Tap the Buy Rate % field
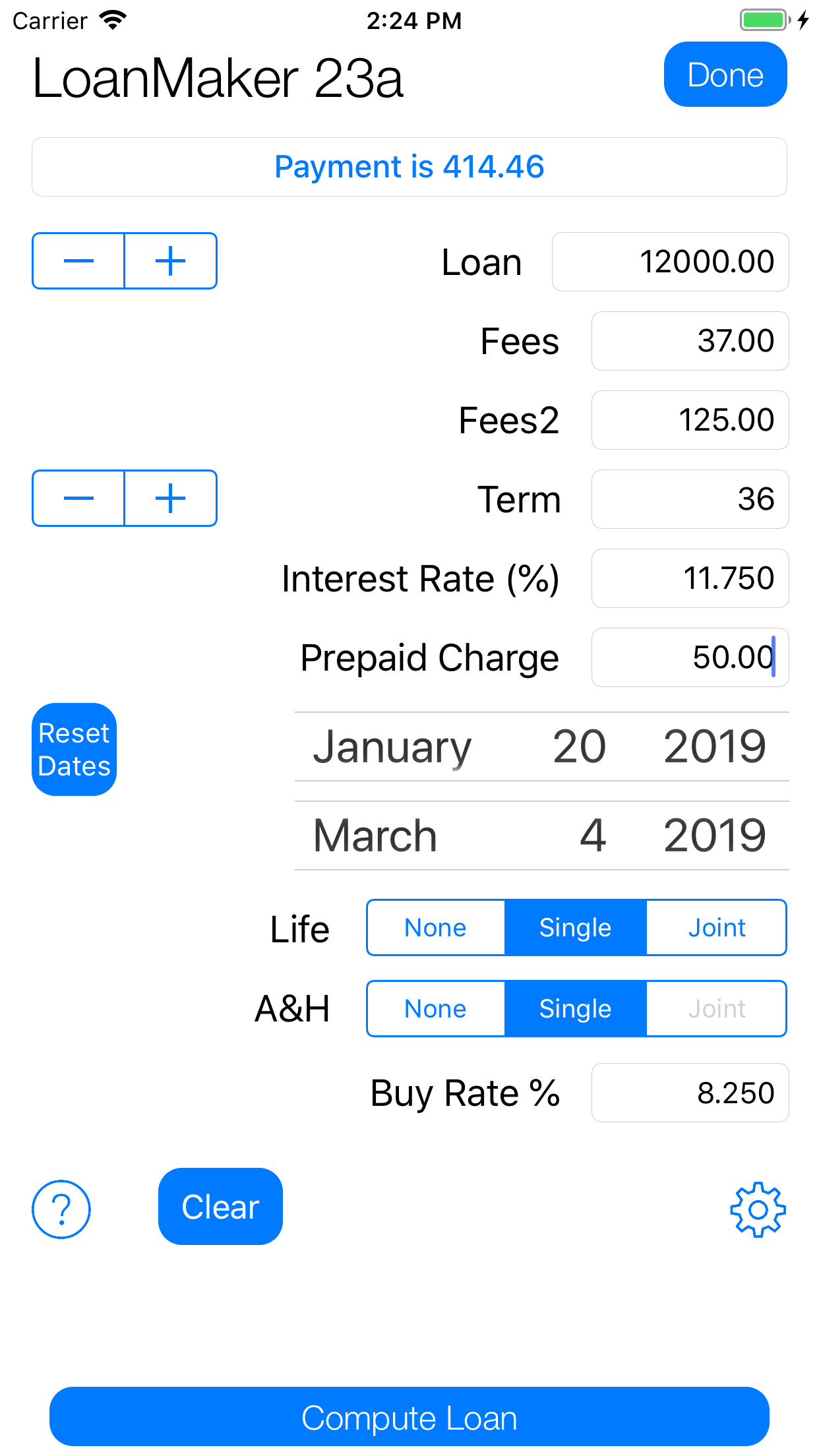Viewport: 819px width, 1456px height. (690, 1093)
